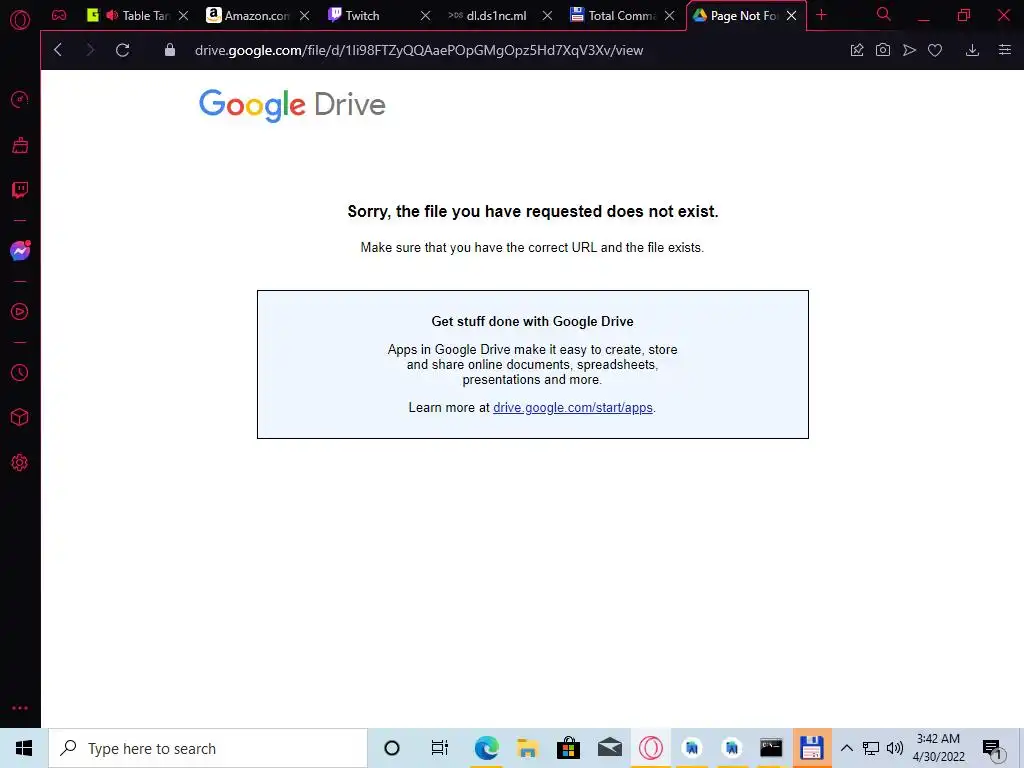Switch to the Total Commander tab

pos(622,16)
